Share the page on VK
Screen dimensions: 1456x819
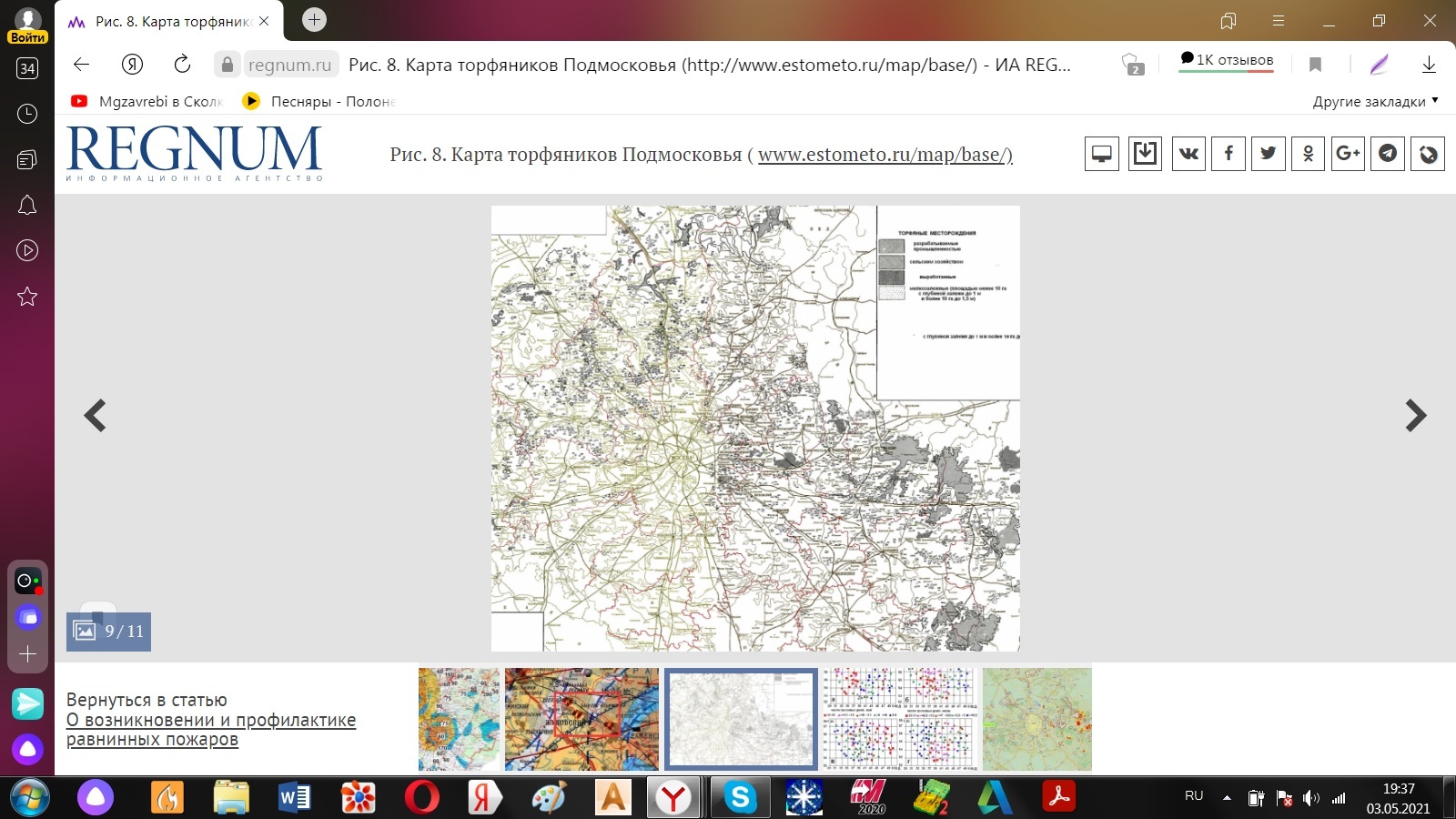tap(1188, 154)
